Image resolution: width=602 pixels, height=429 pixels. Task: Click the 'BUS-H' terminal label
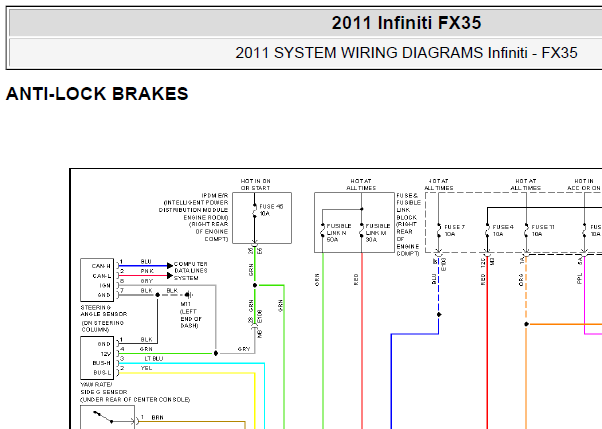(x=101, y=363)
